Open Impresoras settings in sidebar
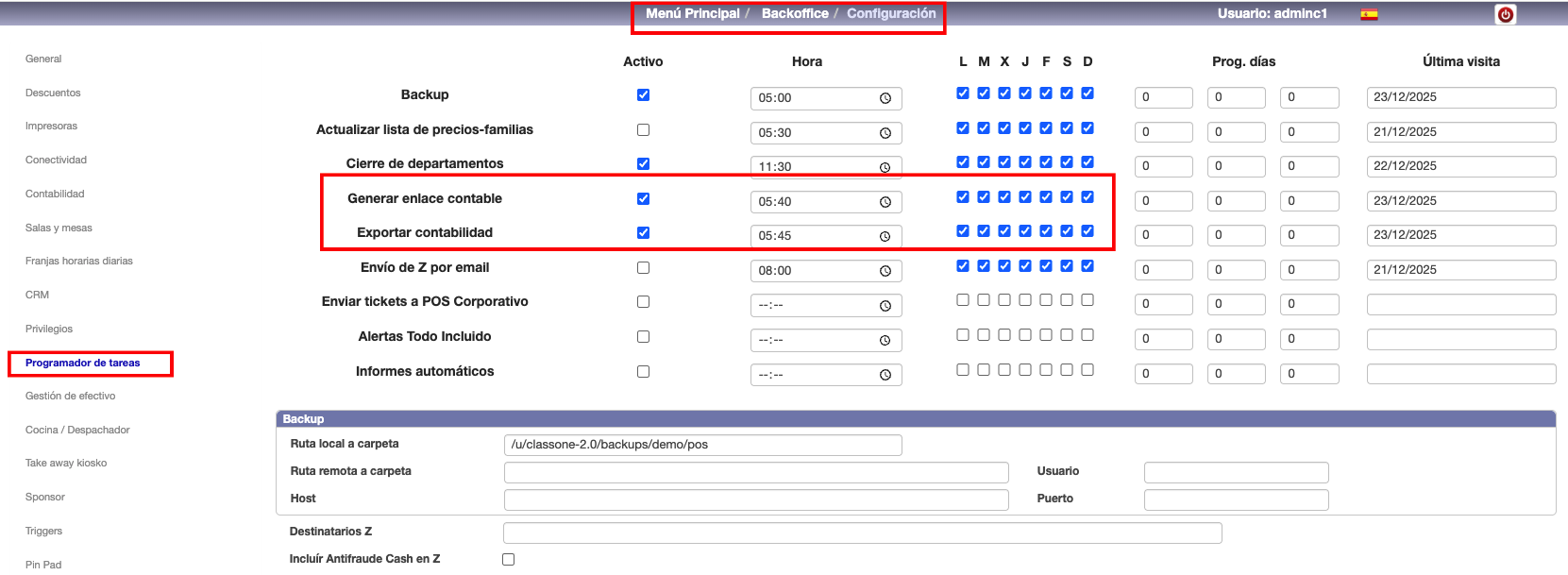 51,126
